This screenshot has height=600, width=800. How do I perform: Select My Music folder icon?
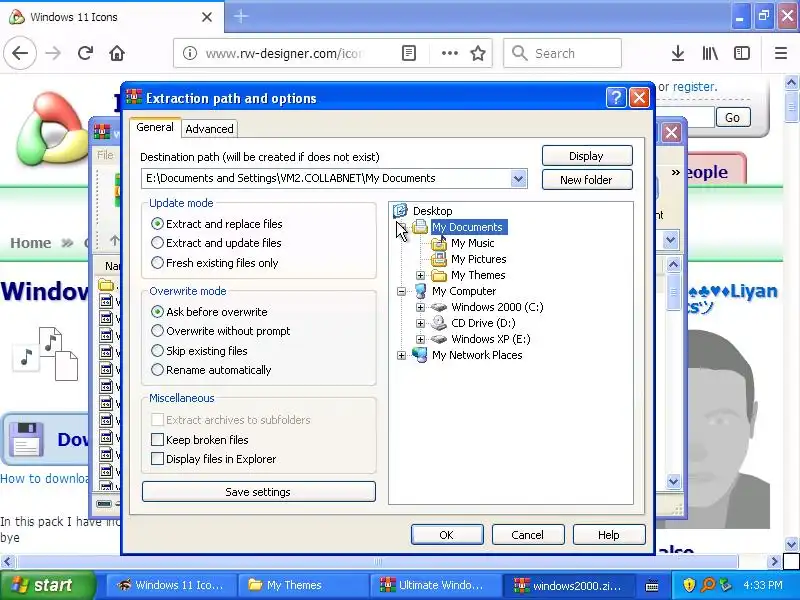coord(439,244)
